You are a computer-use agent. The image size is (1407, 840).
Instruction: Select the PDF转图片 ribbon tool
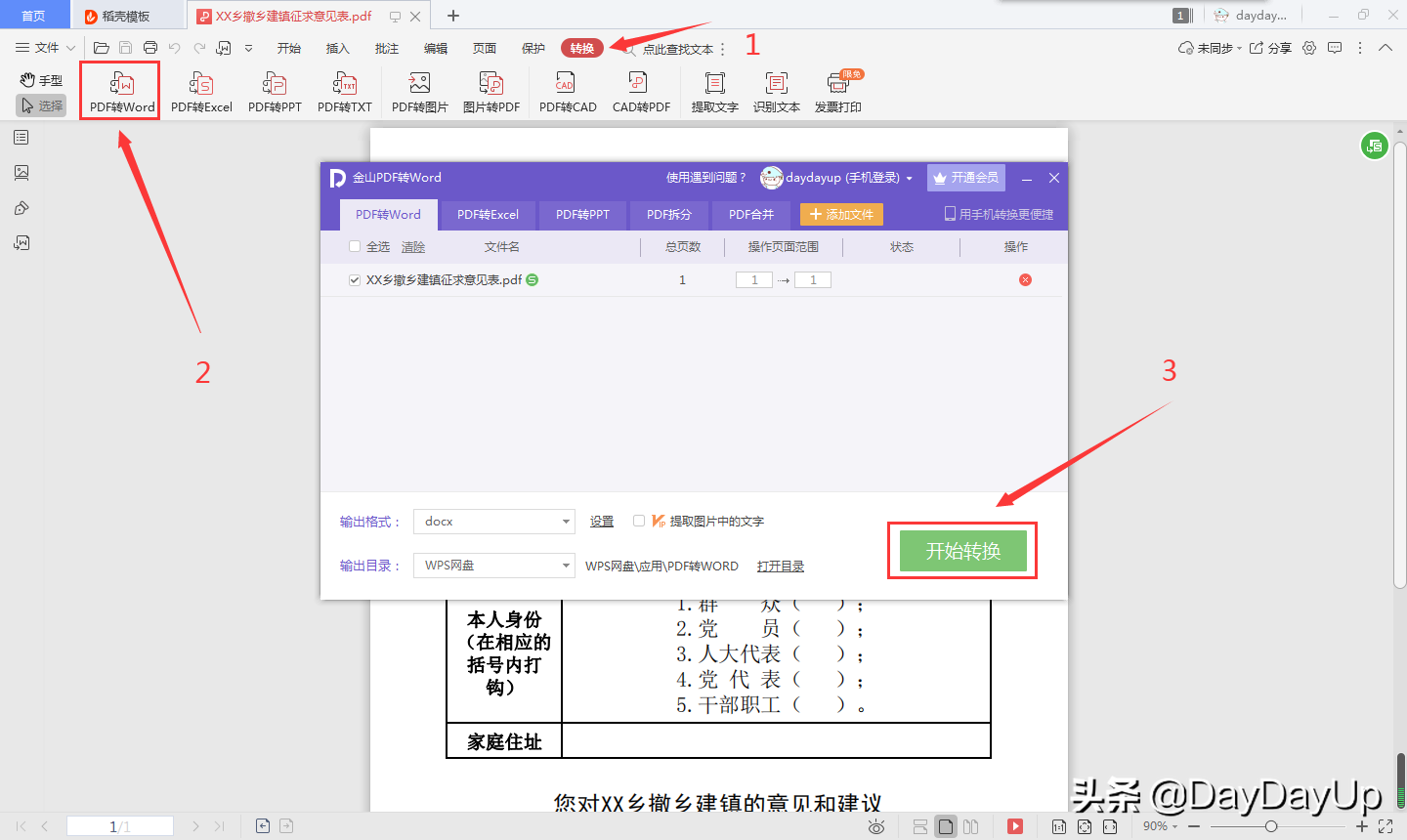pyautogui.click(x=420, y=92)
